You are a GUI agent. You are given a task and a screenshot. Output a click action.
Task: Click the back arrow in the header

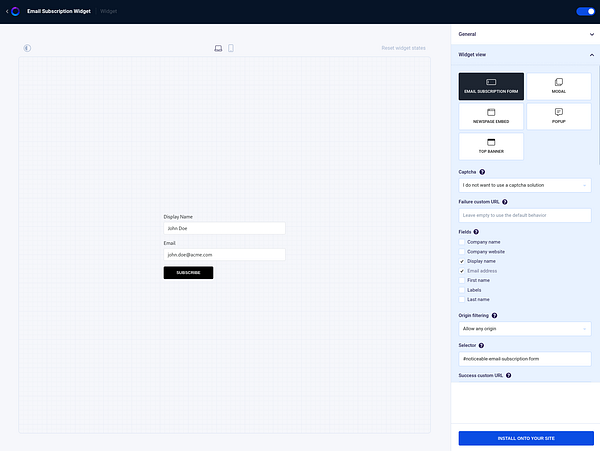pos(7,11)
